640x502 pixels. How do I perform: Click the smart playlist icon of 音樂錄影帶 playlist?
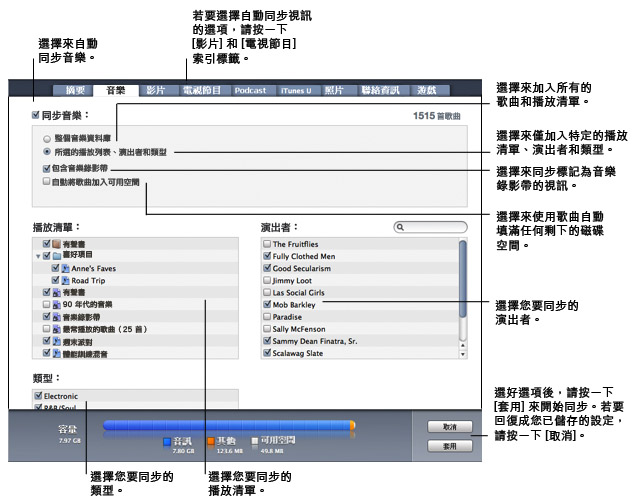[57, 317]
